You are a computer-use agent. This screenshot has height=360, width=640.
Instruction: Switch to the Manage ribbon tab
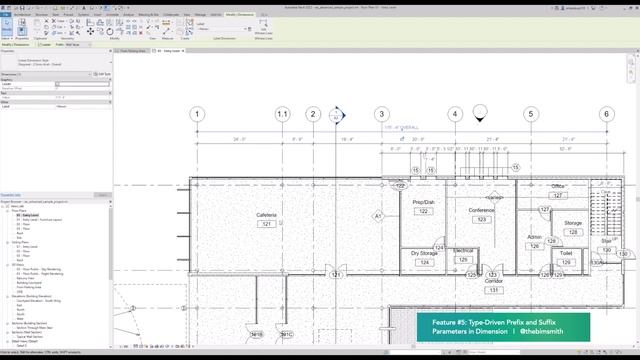[x=200, y=15]
